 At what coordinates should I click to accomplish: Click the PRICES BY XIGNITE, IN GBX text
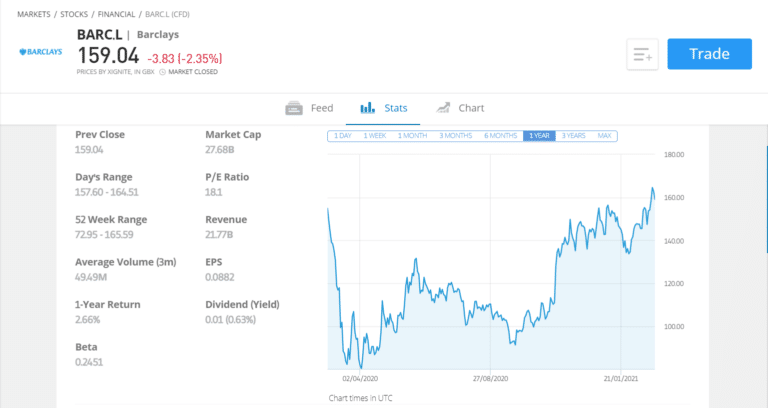pos(115,72)
